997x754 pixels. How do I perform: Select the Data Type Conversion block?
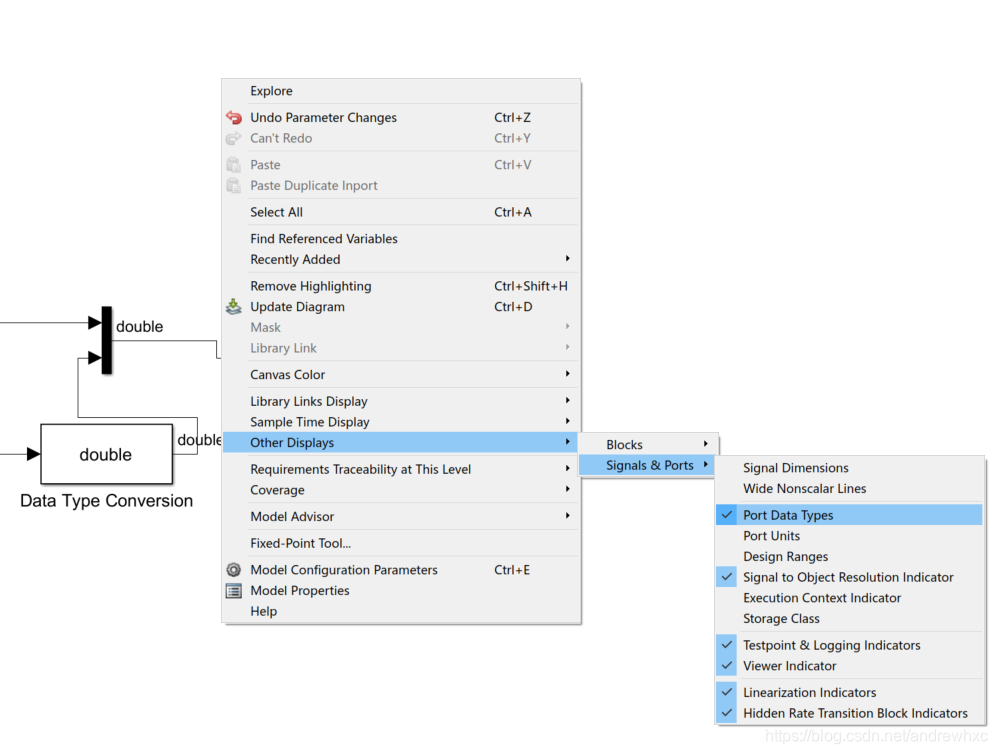[106, 454]
